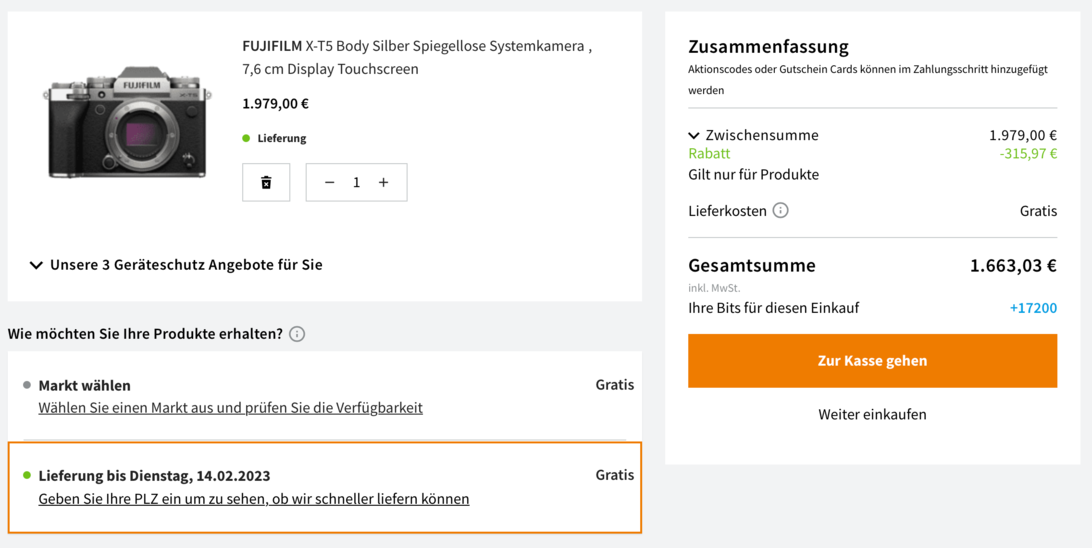Click the Gesamtsumme amount 1.663,03 €

coord(1013,266)
